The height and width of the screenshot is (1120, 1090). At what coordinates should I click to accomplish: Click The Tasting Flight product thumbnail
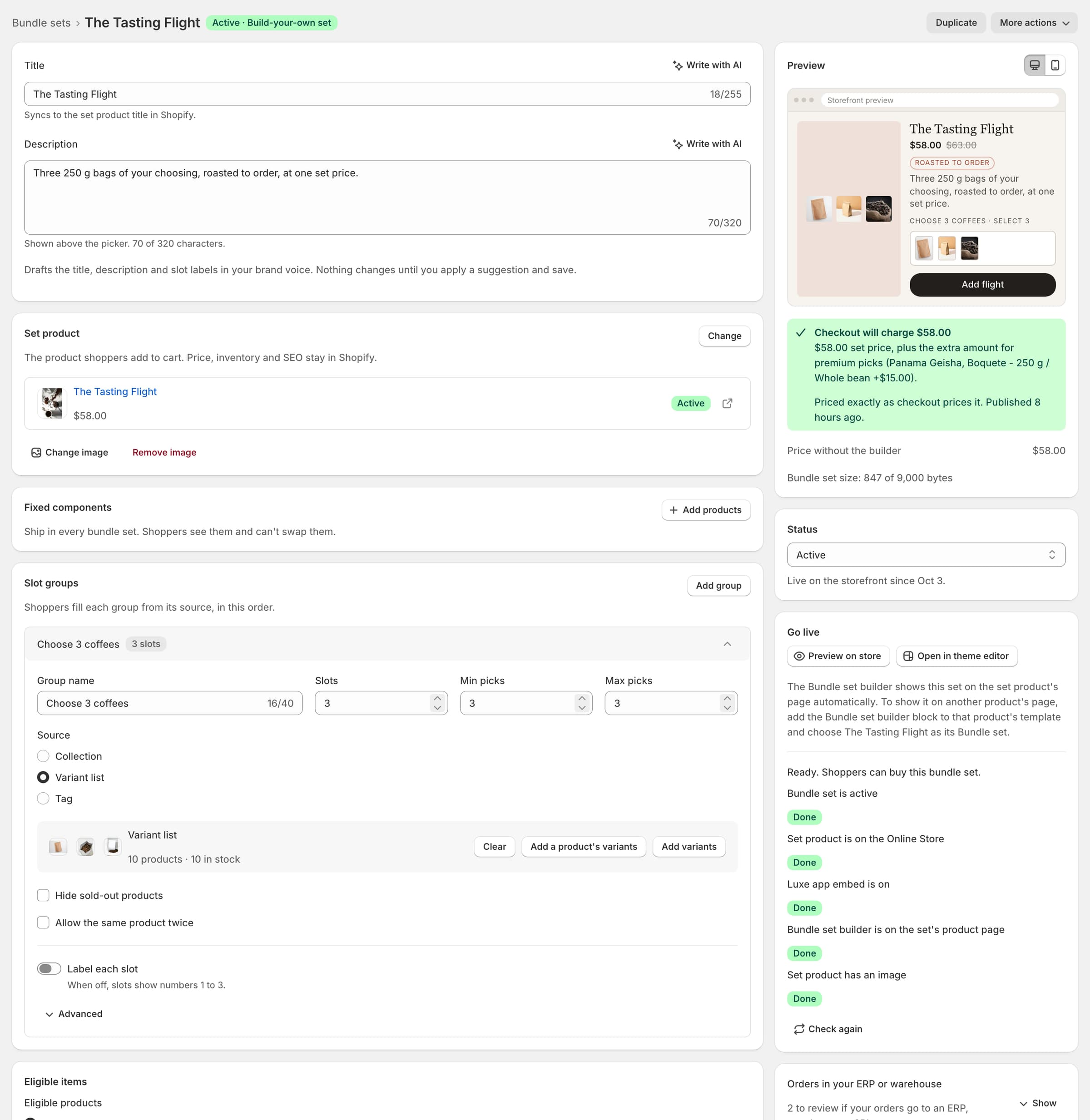[x=52, y=403]
